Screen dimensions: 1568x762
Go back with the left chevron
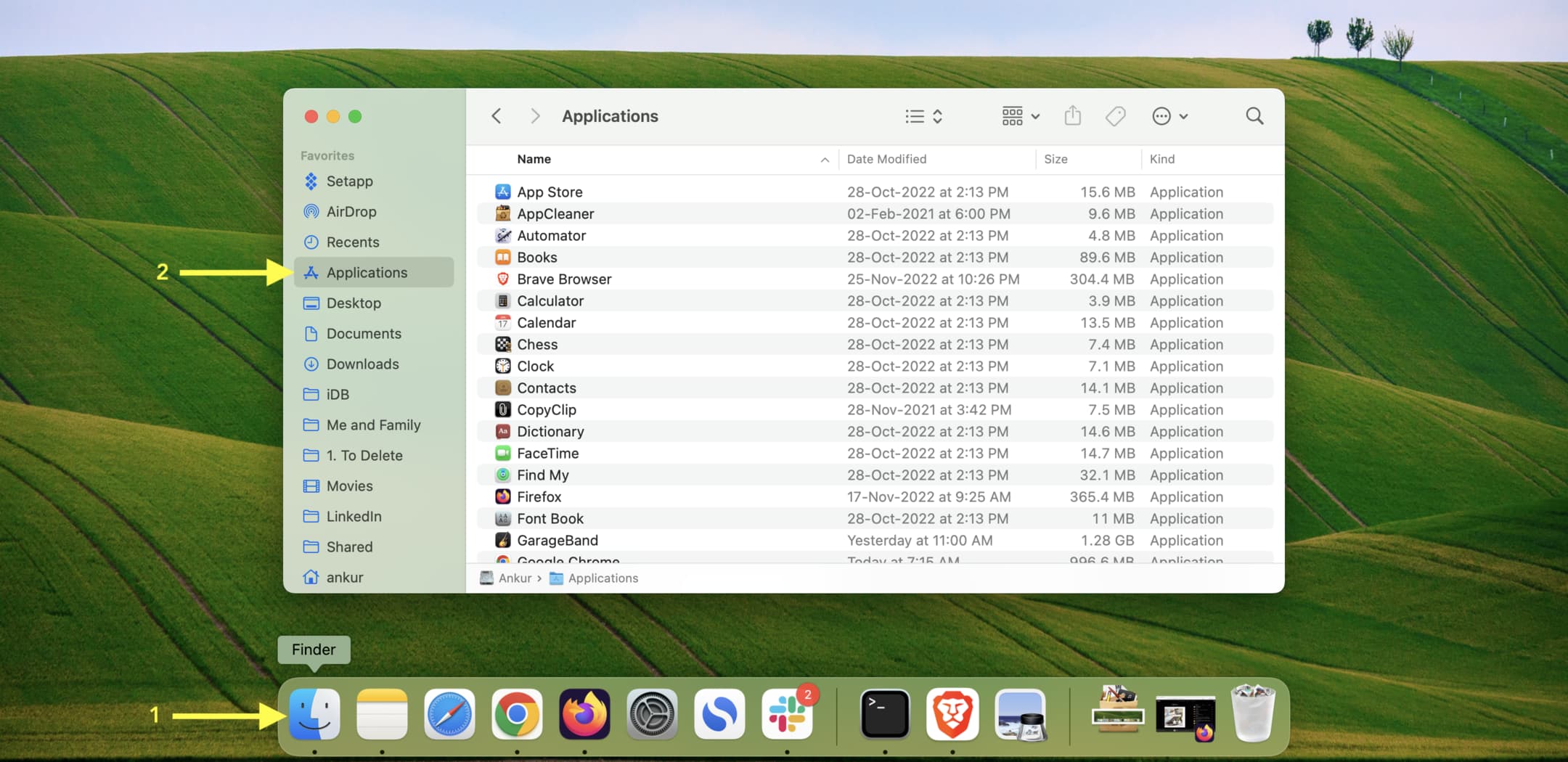coord(497,116)
